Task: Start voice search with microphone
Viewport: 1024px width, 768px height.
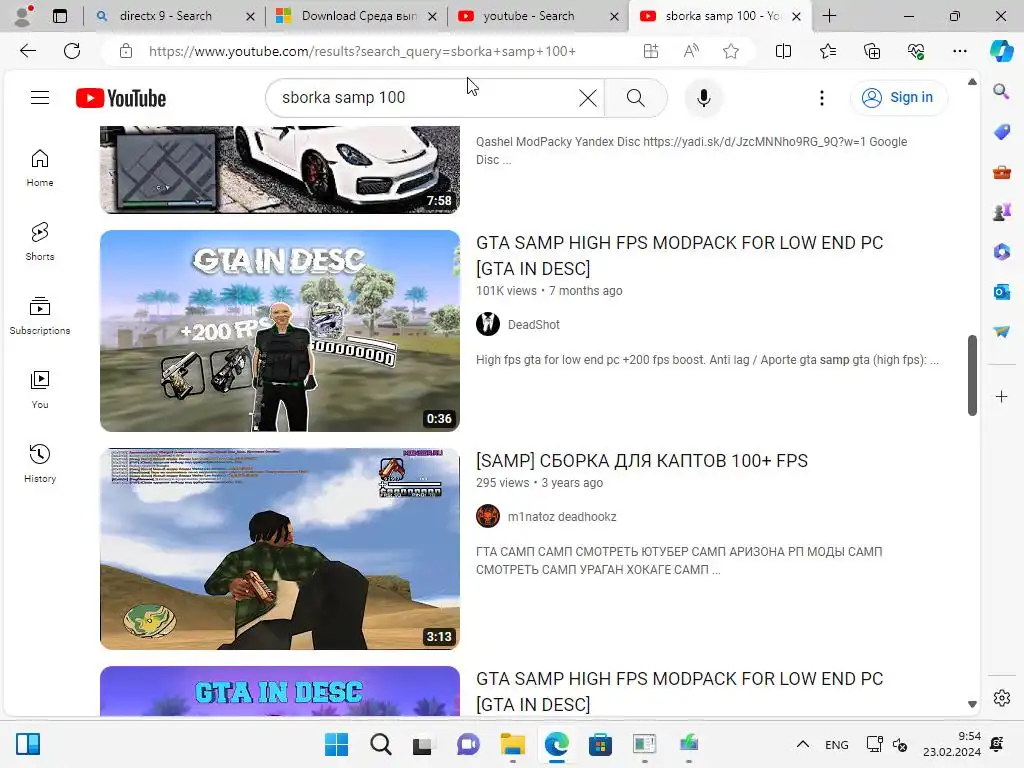Action: point(703,98)
